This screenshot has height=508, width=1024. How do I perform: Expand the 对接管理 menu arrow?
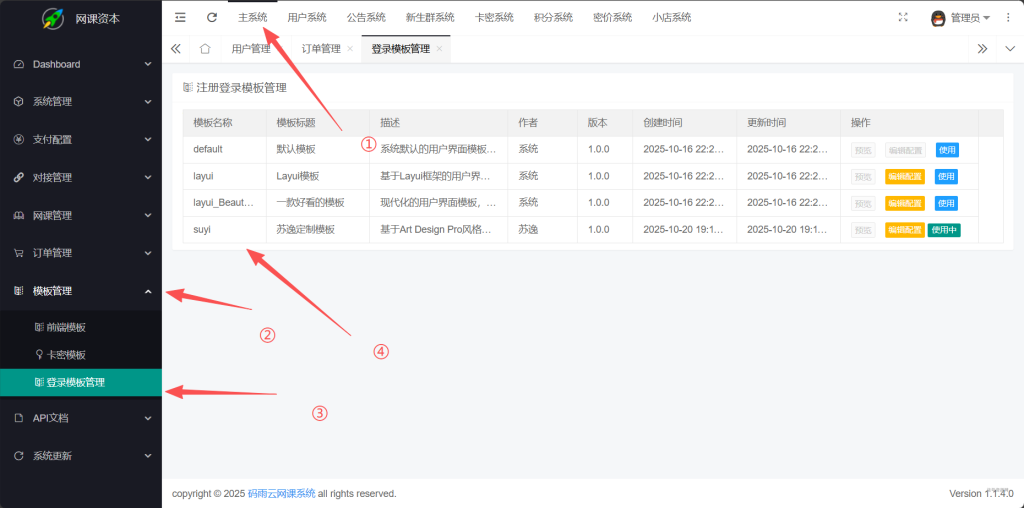(148, 178)
